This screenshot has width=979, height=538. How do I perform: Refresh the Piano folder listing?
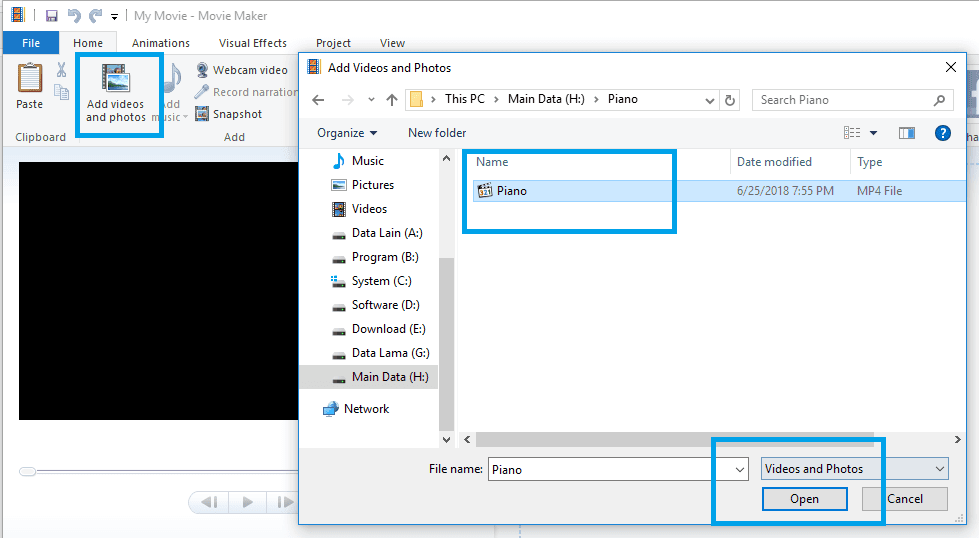click(729, 100)
